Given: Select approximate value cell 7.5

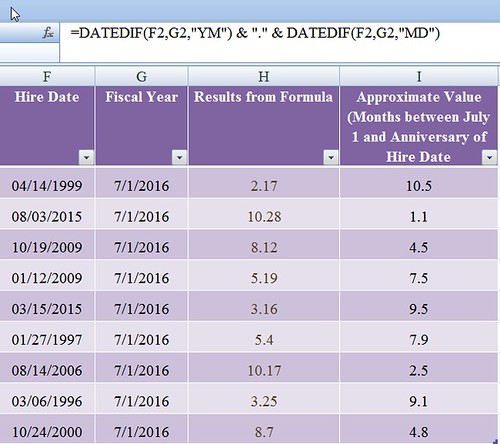Looking at the screenshot, I should click(419, 275).
